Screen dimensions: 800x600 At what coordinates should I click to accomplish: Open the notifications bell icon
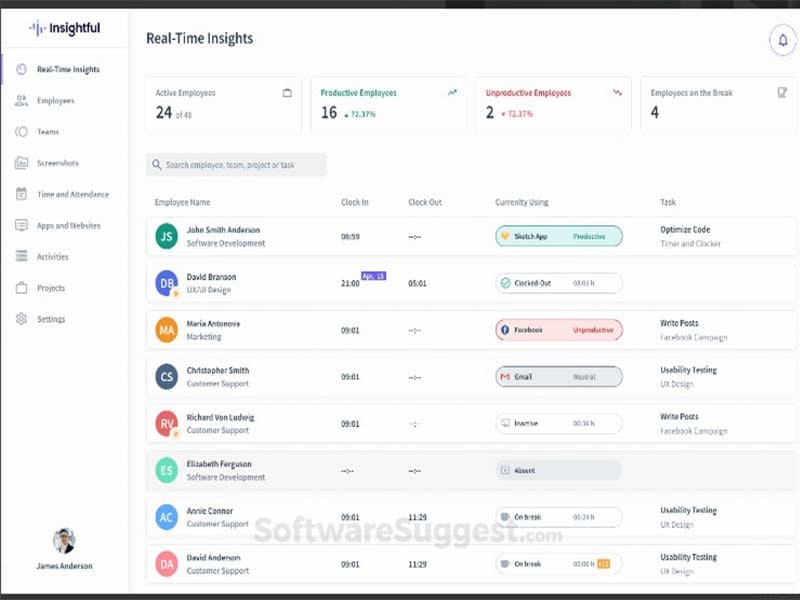coord(783,40)
